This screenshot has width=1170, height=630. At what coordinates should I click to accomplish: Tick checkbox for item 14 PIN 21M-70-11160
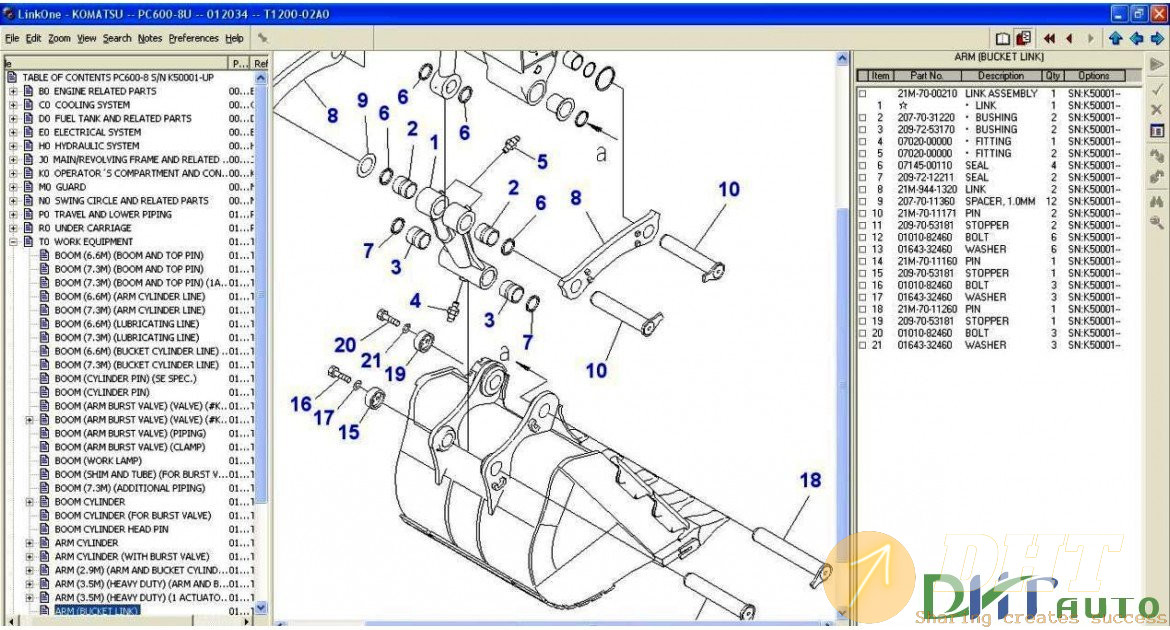tap(863, 262)
